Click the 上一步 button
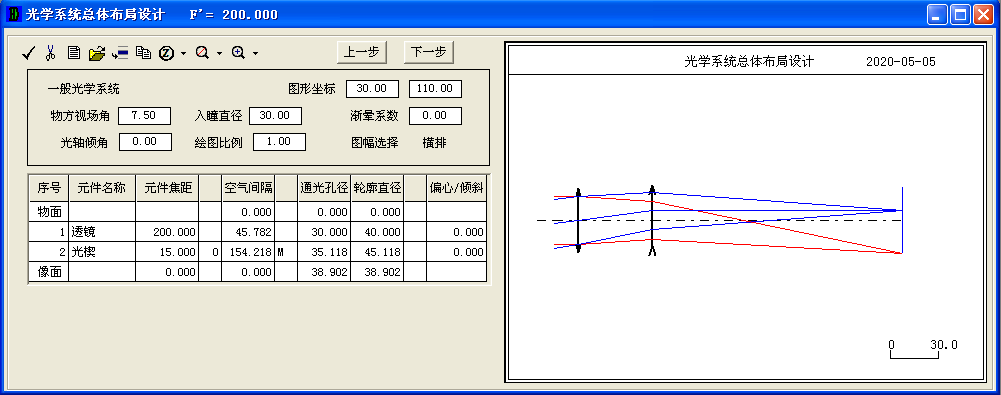Viewport: 1001px width, 395px height. 362,53
